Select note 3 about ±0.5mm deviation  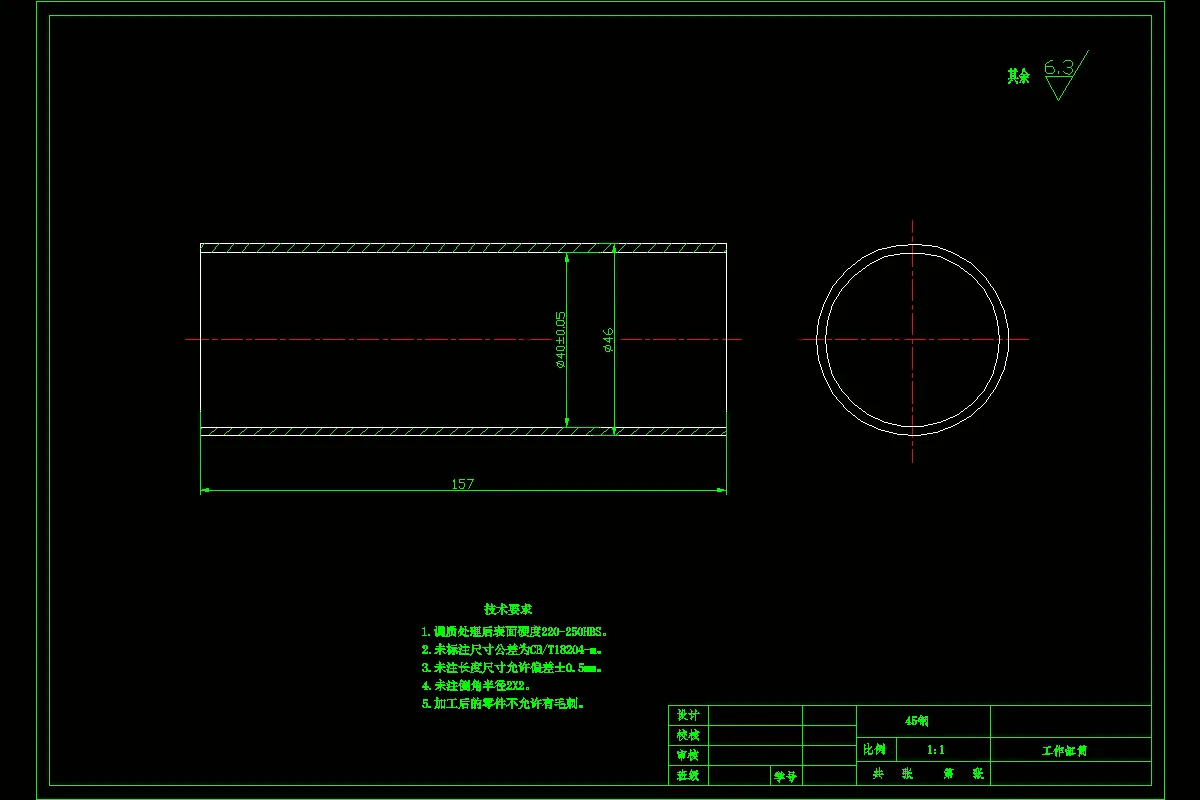[x=511, y=668]
